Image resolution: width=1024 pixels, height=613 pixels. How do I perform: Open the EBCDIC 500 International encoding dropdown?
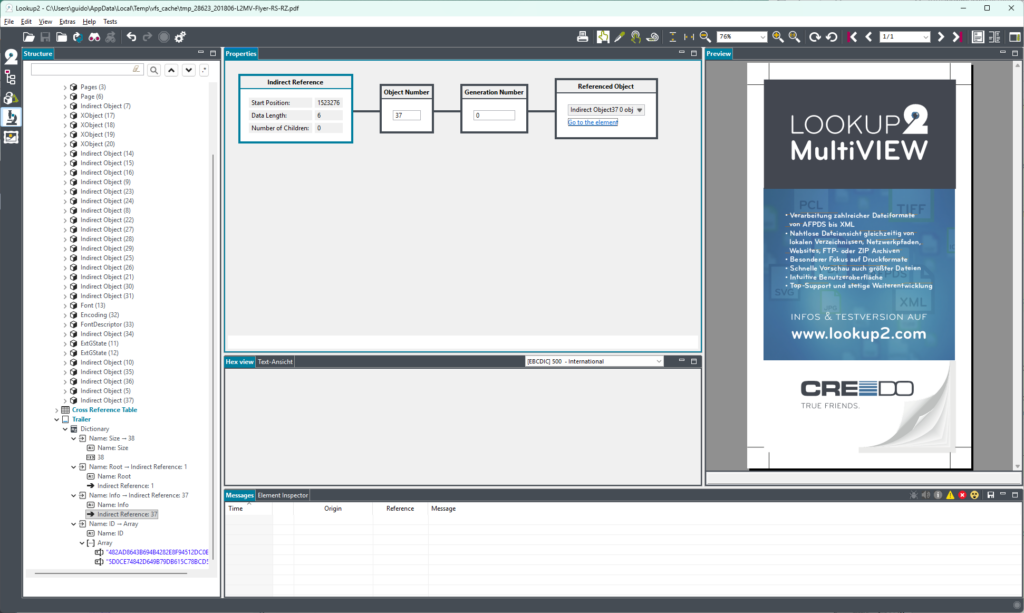click(594, 361)
